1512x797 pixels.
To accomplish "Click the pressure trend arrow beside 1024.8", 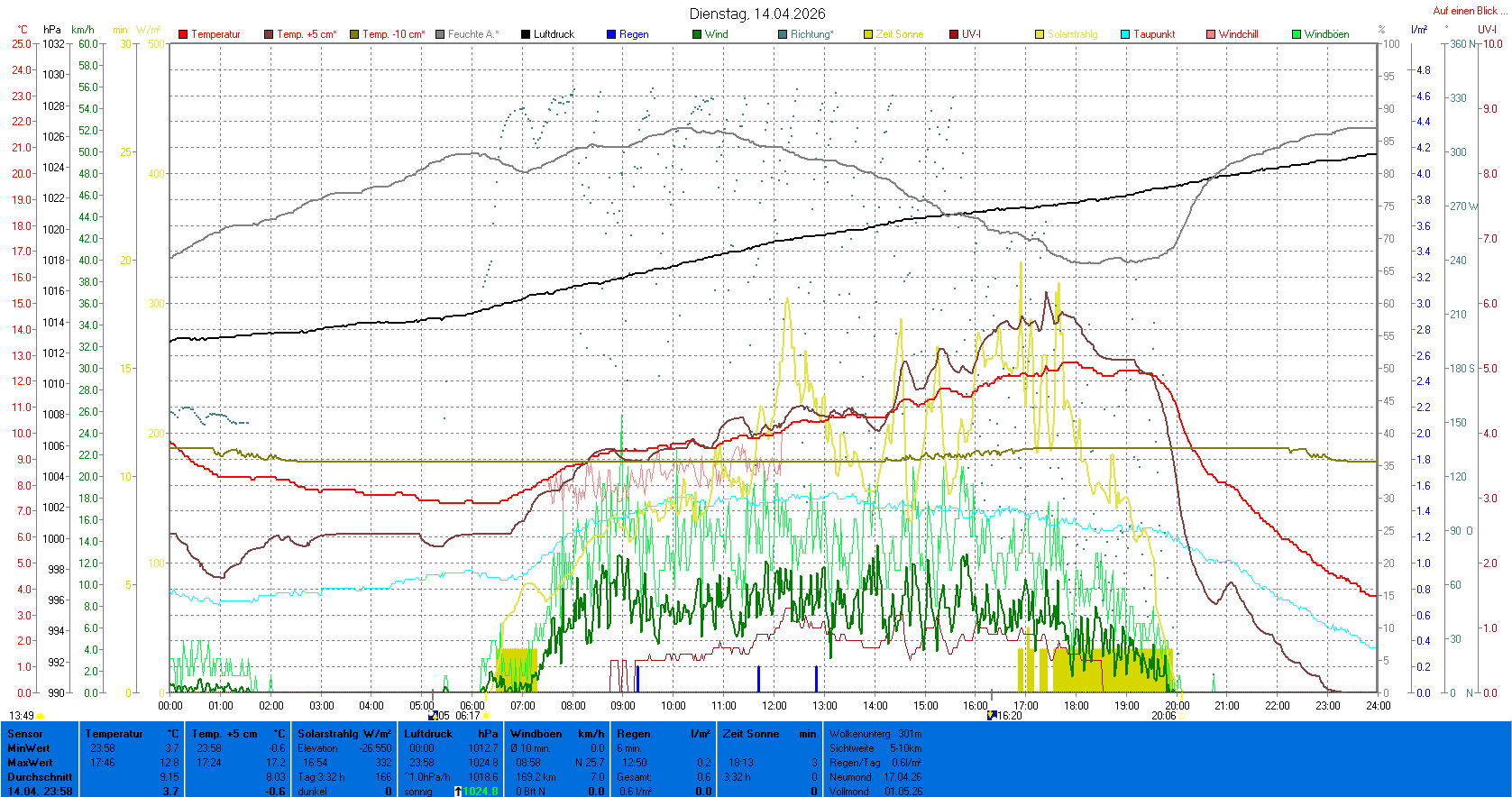I will (x=458, y=792).
